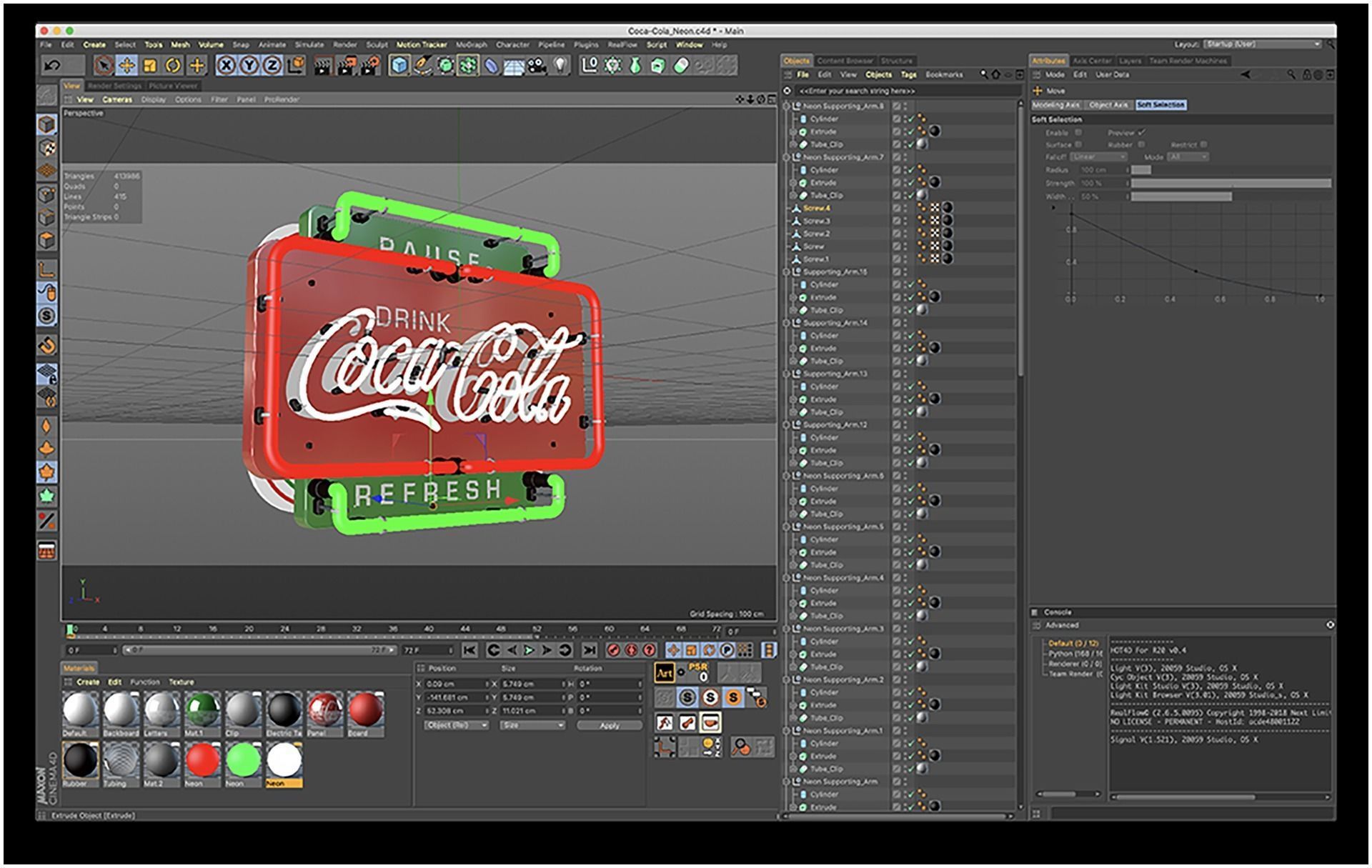Click the record active objects button

tap(613, 650)
